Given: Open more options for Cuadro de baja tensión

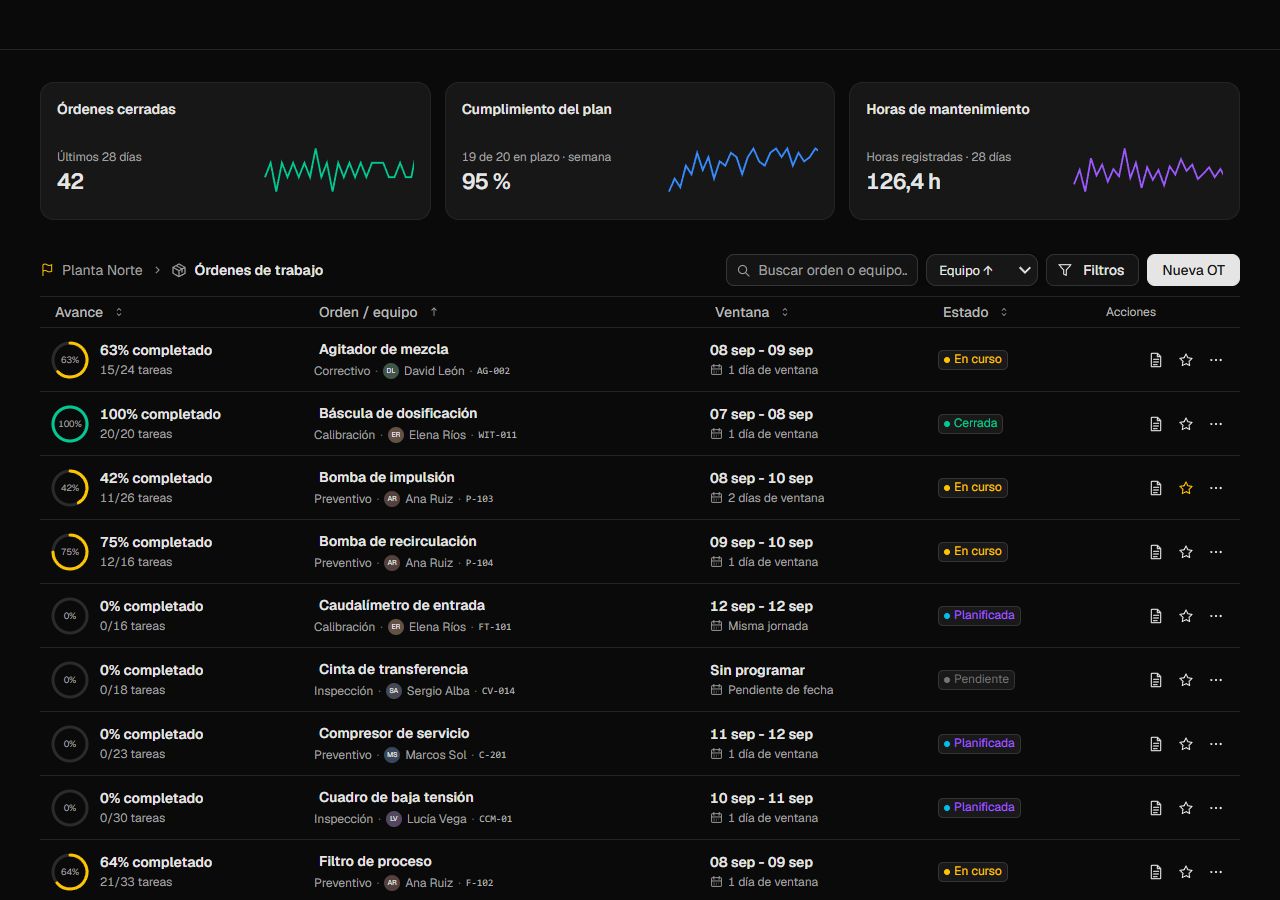Looking at the screenshot, I should pyautogui.click(x=1216, y=808).
